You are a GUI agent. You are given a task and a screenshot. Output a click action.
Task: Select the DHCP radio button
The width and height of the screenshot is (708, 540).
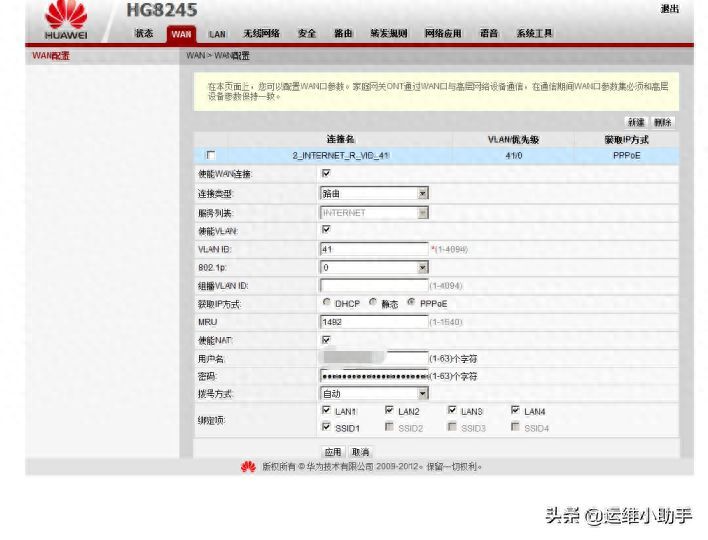[326, 302]
